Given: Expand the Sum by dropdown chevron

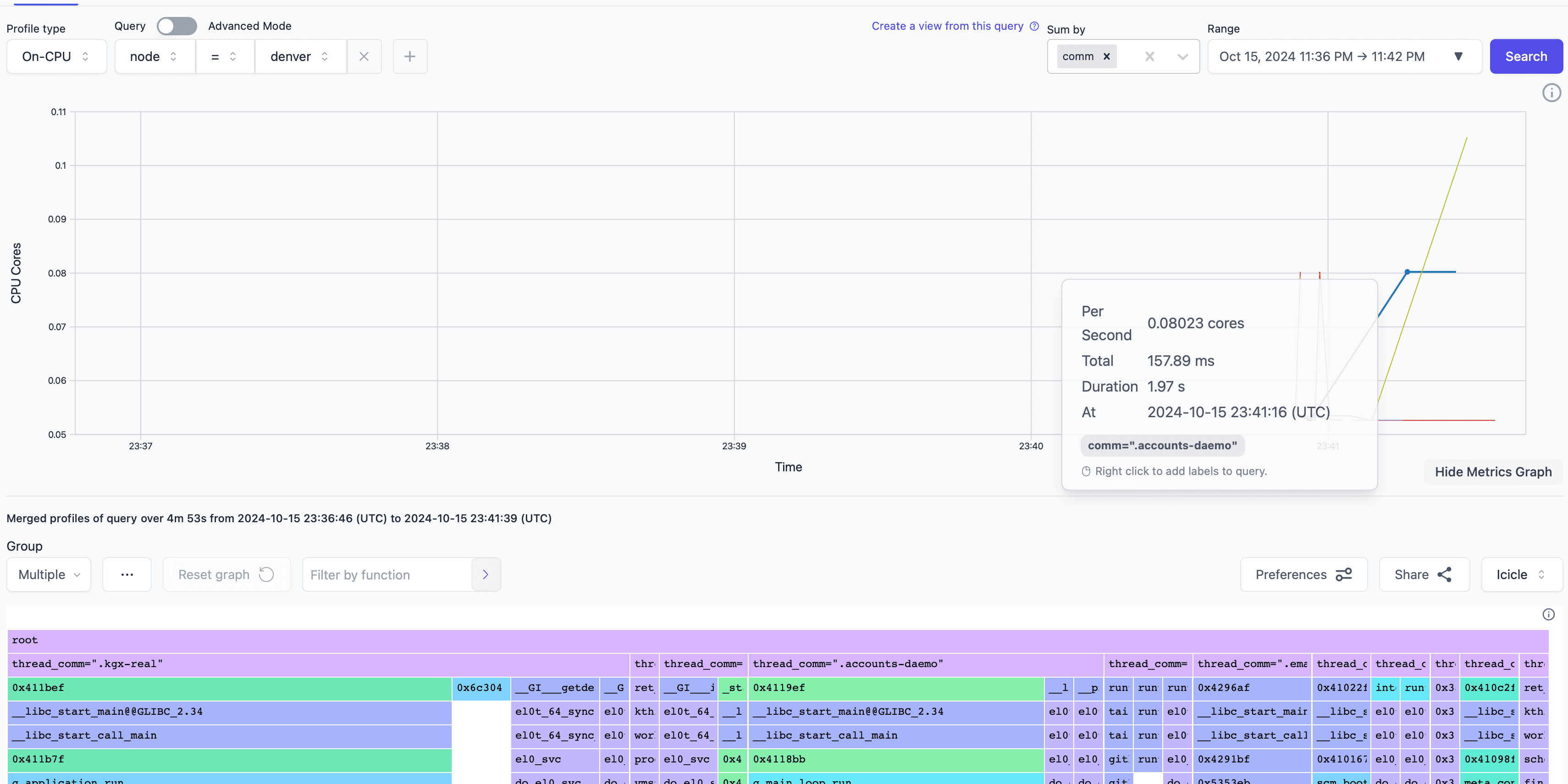Looking at the screenshot, I should [x=1182, y=56].
